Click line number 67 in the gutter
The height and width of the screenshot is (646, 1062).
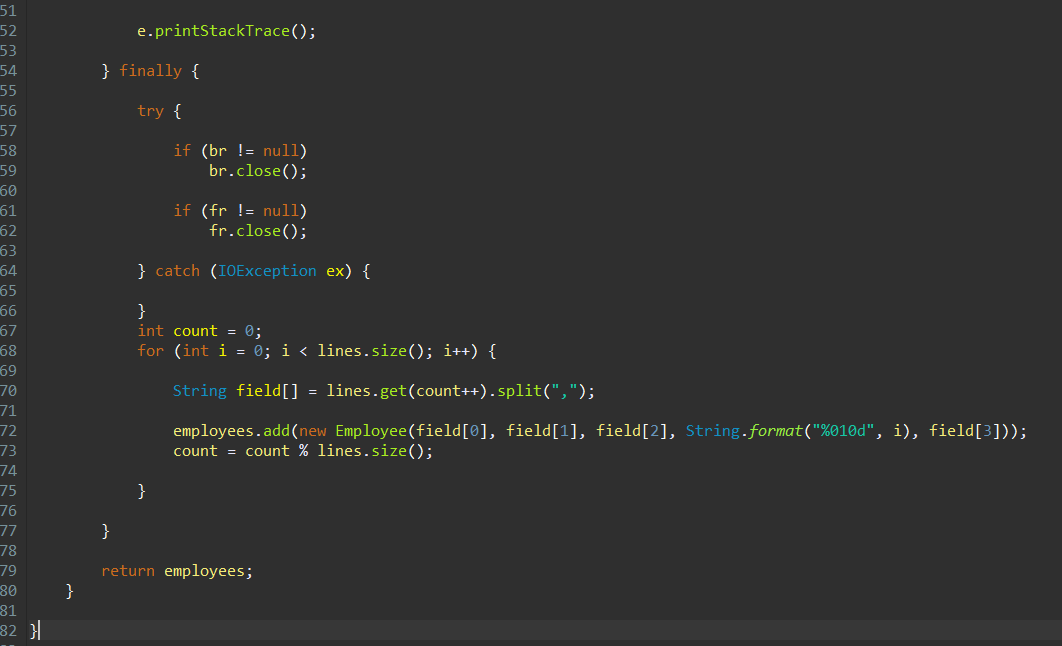click(10, 330)
